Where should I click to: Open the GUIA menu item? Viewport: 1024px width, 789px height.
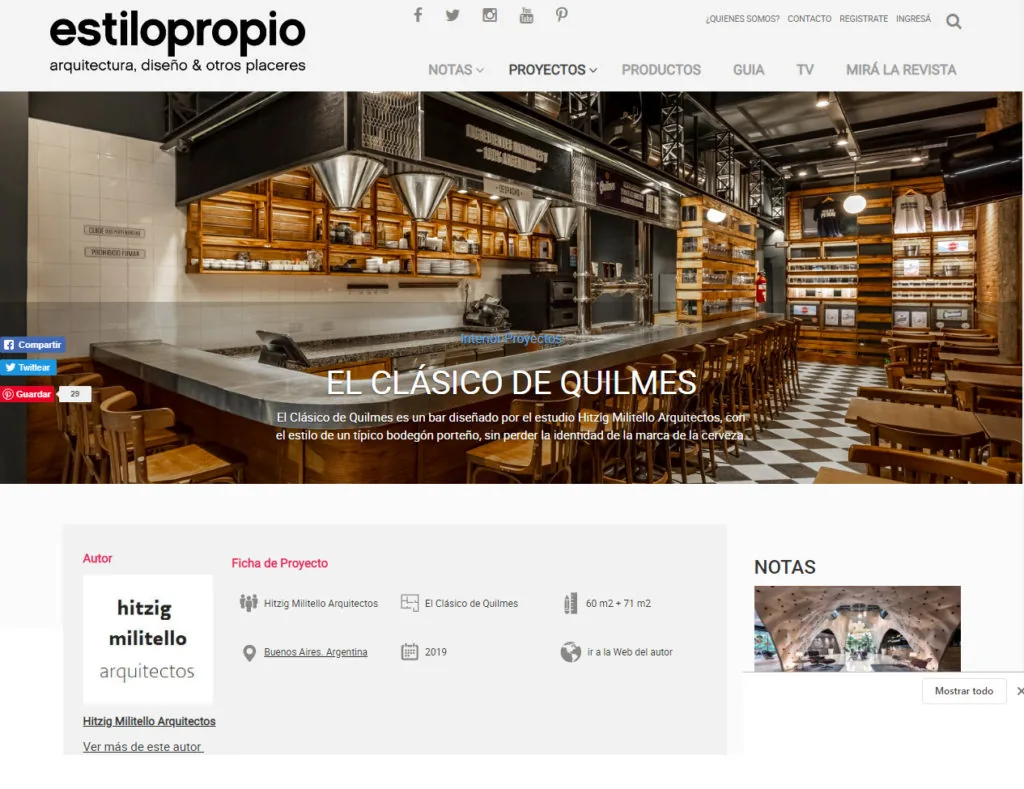pos(748,70)
